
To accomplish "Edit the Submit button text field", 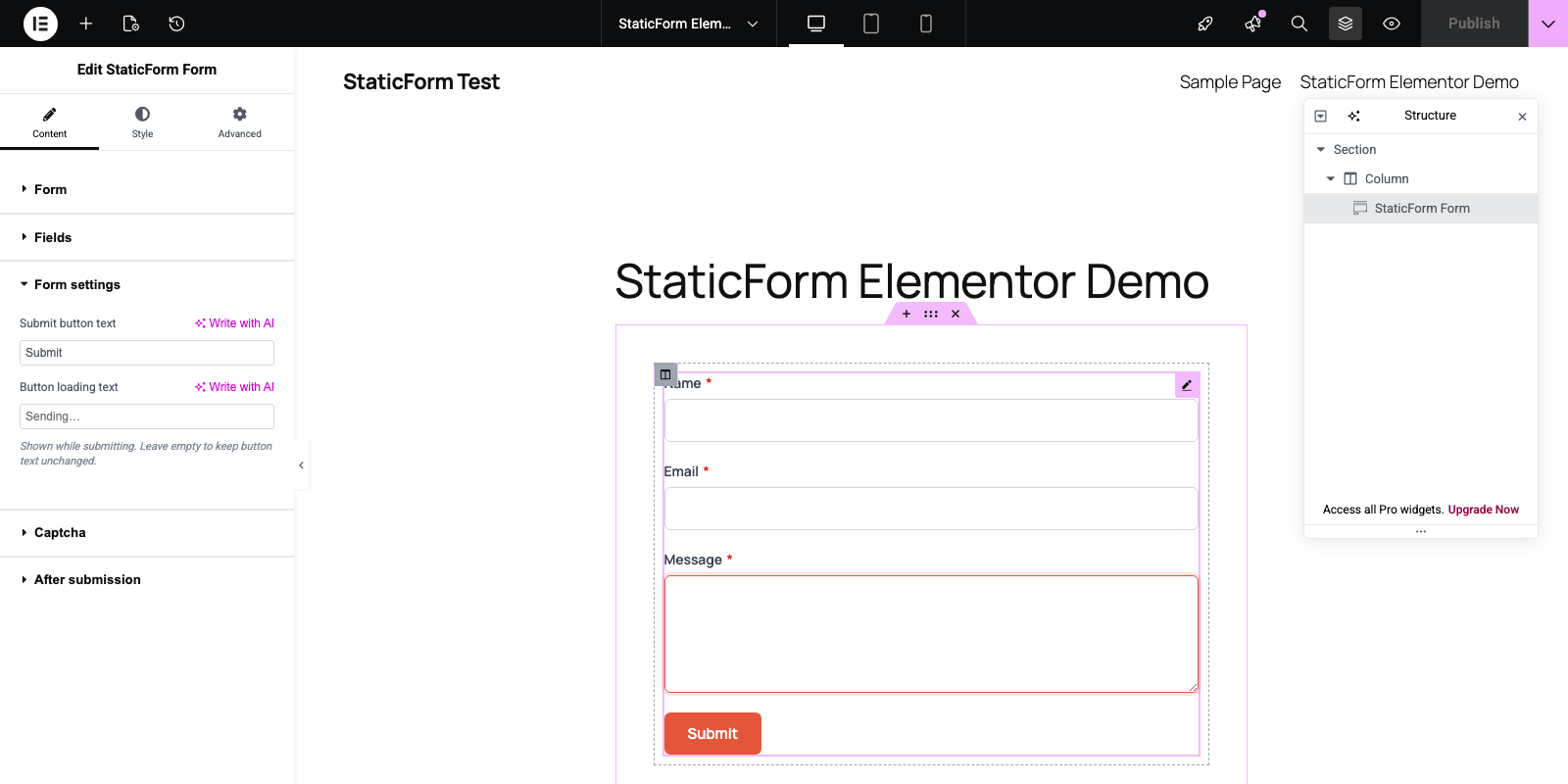I will pos(147,353).
